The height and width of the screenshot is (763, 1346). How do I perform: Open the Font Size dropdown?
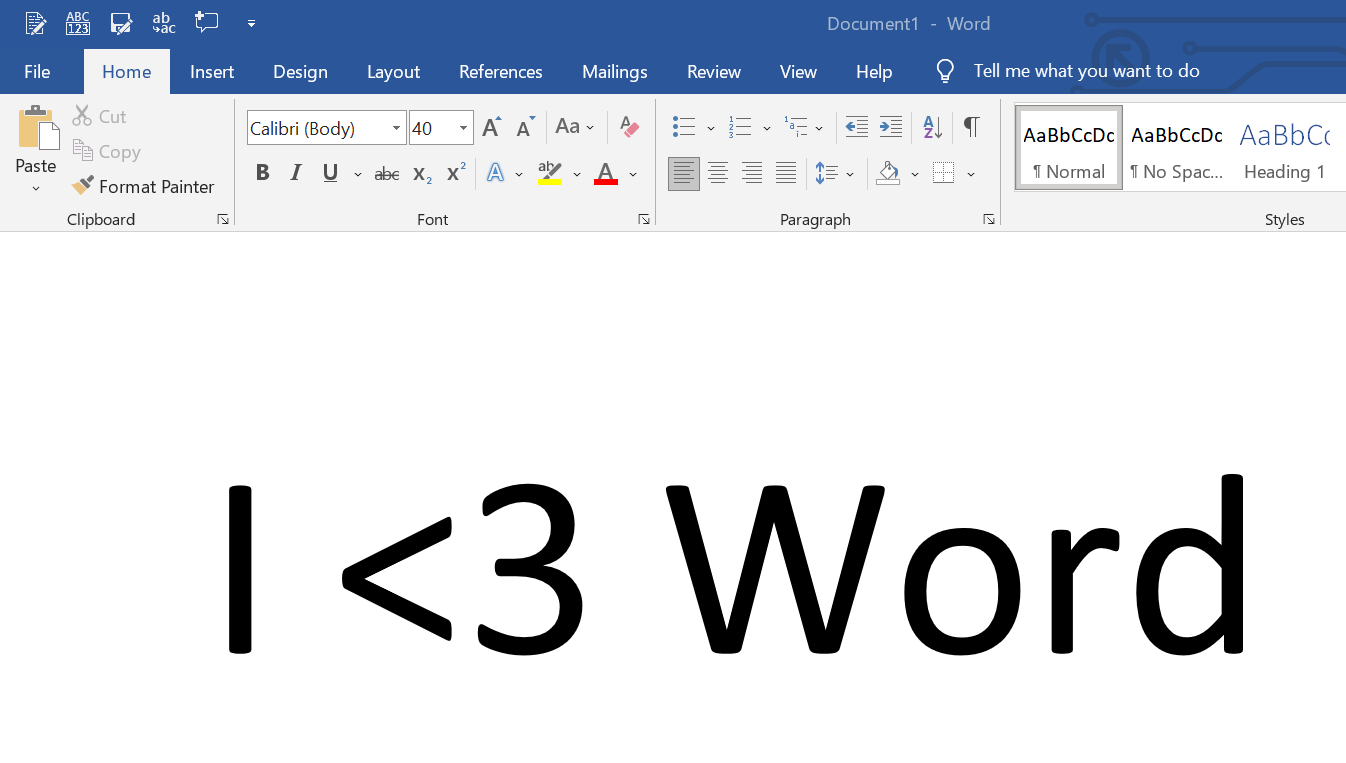click(462, 128)
